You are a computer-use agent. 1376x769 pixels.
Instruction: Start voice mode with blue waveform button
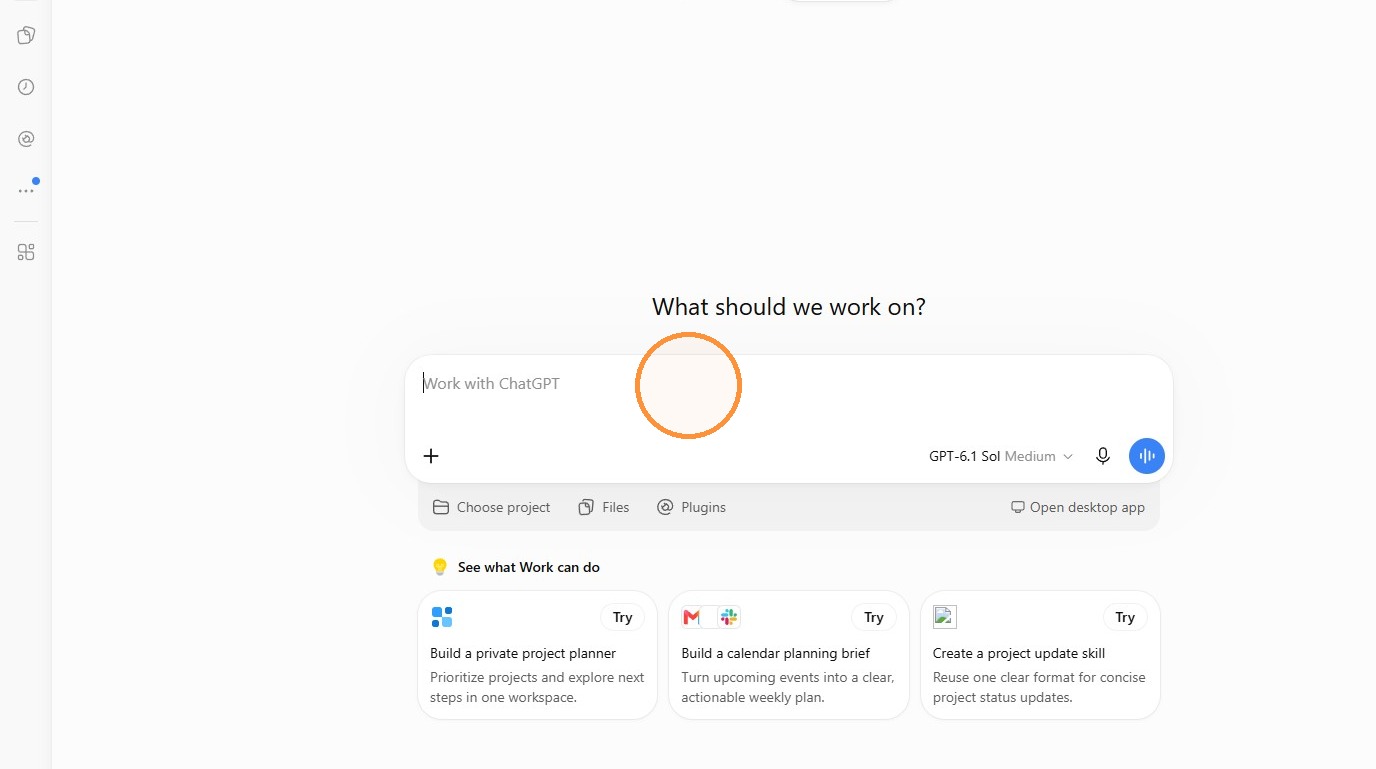coord(1147,456)
